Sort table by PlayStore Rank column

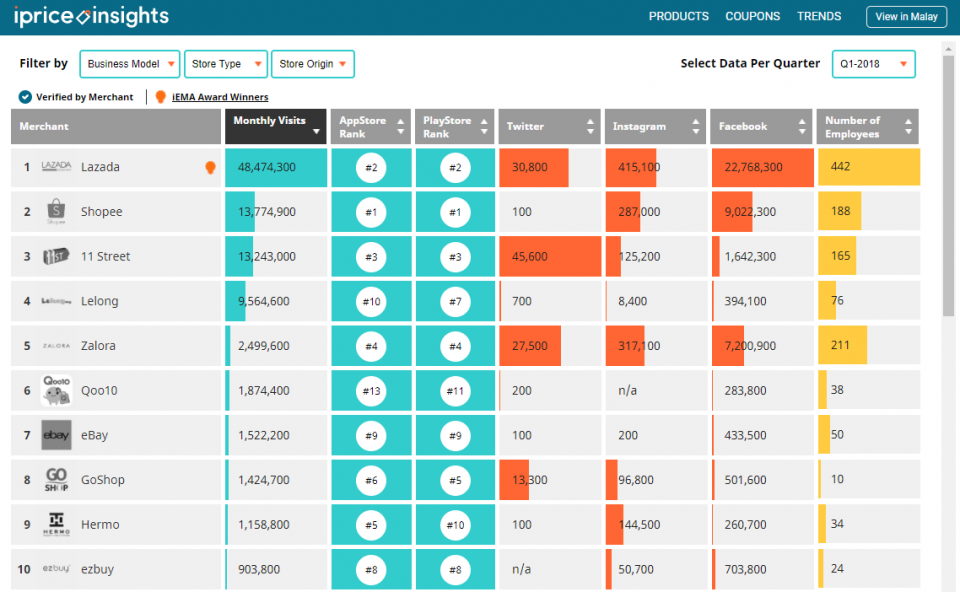pos(455,127)
